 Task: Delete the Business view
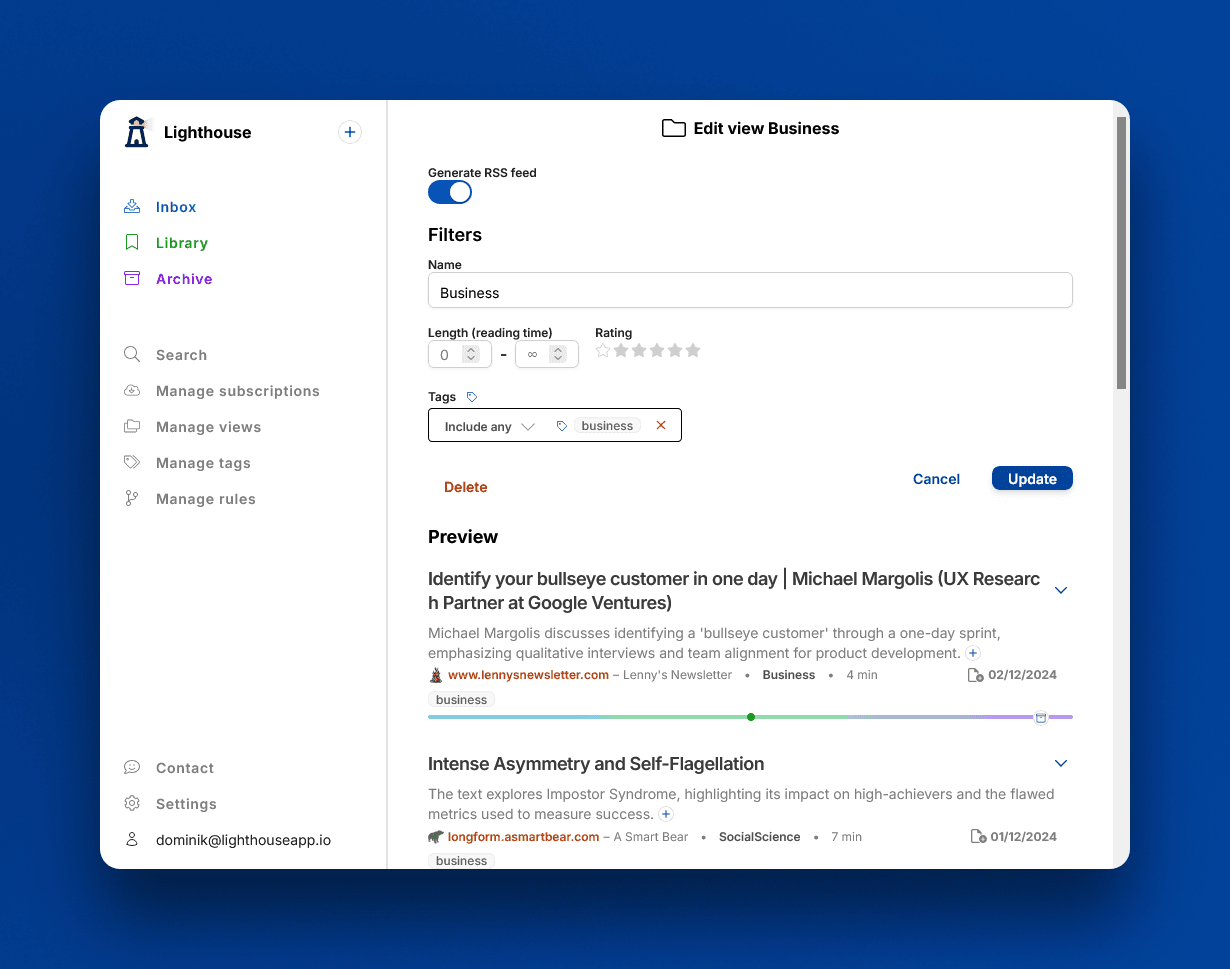pos(466,487)
